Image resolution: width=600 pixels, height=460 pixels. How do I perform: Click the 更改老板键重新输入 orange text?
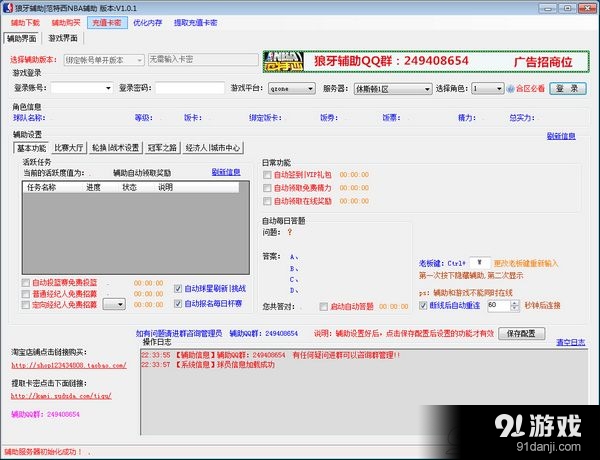pos(526,263)
